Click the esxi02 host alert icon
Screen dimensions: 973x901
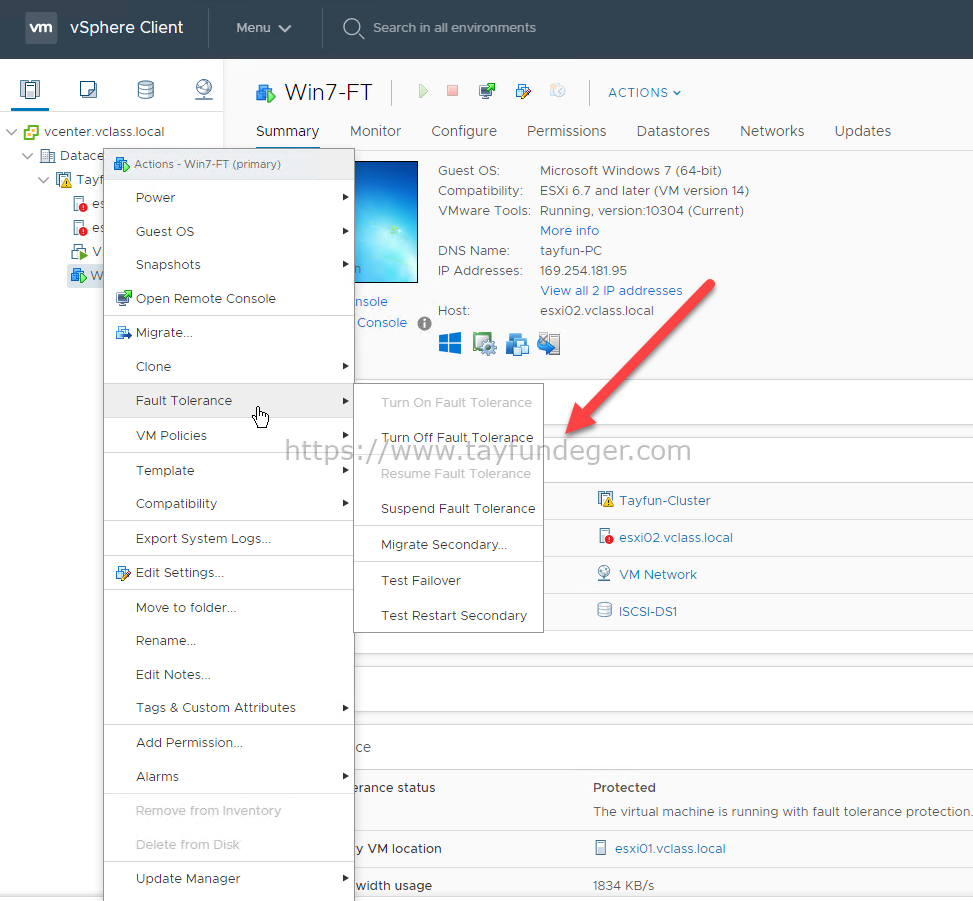point(606,537)
